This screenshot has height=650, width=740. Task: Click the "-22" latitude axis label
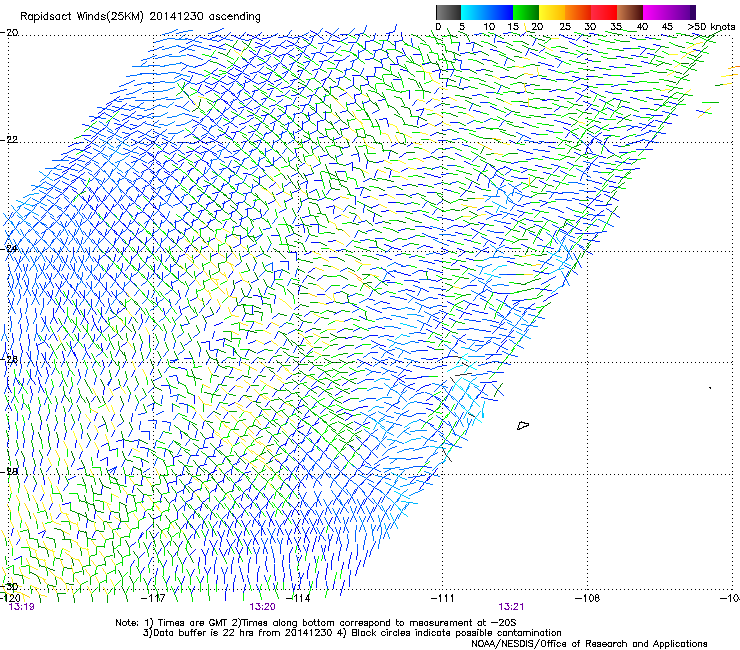[9, 140]
